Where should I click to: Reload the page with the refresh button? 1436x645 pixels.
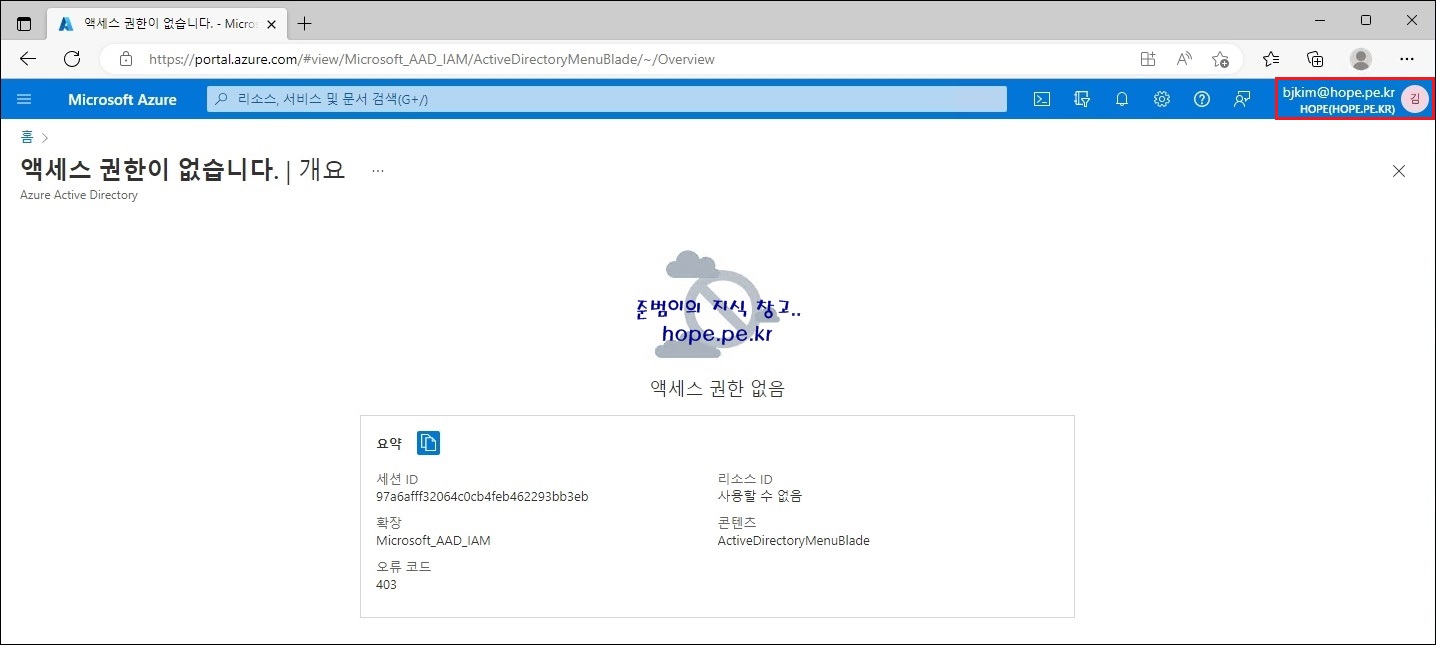pyautogui.click(x=72, y=59)
